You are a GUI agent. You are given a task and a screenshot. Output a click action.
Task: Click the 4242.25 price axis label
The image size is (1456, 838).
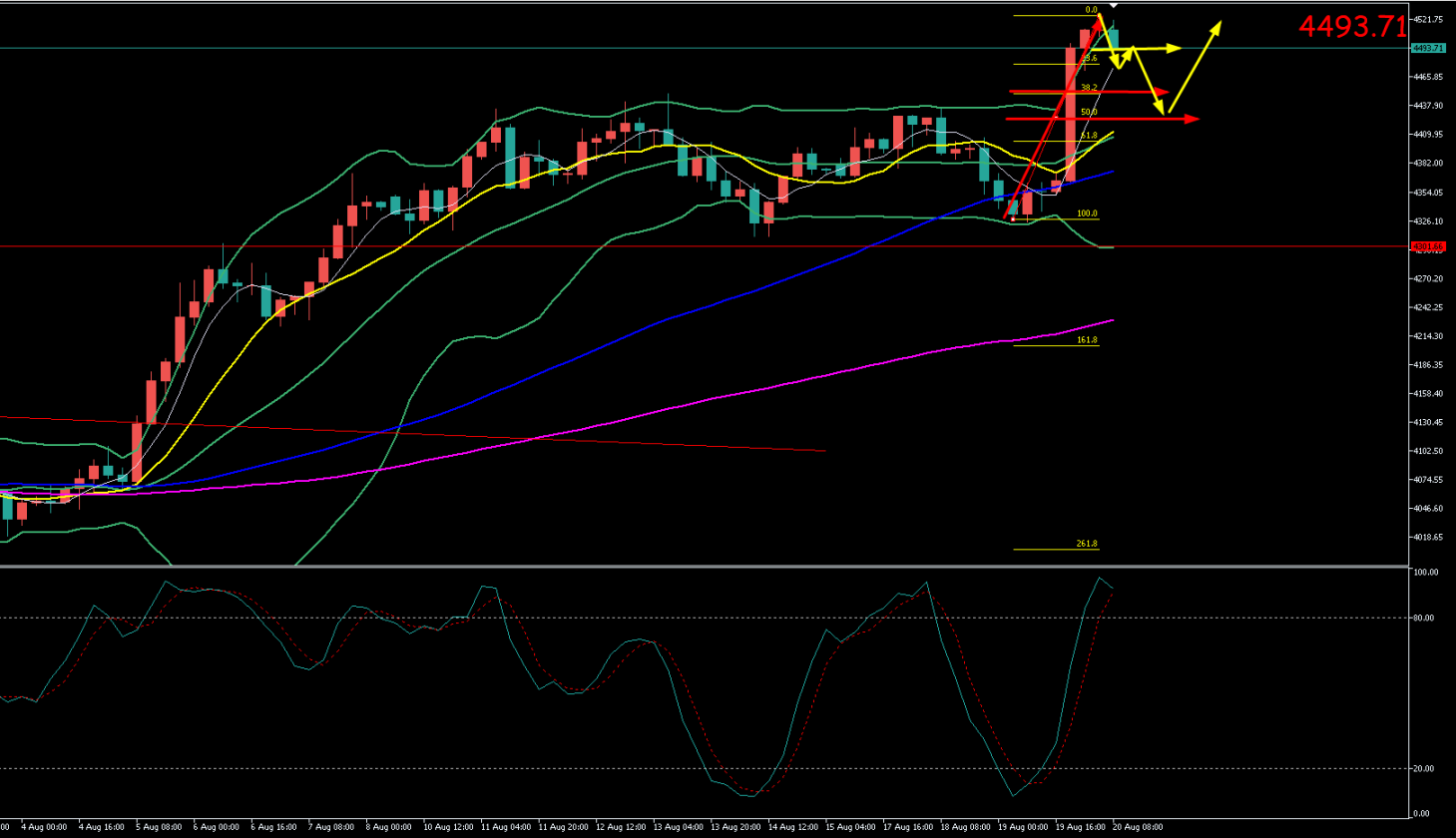coord(1429,307)
